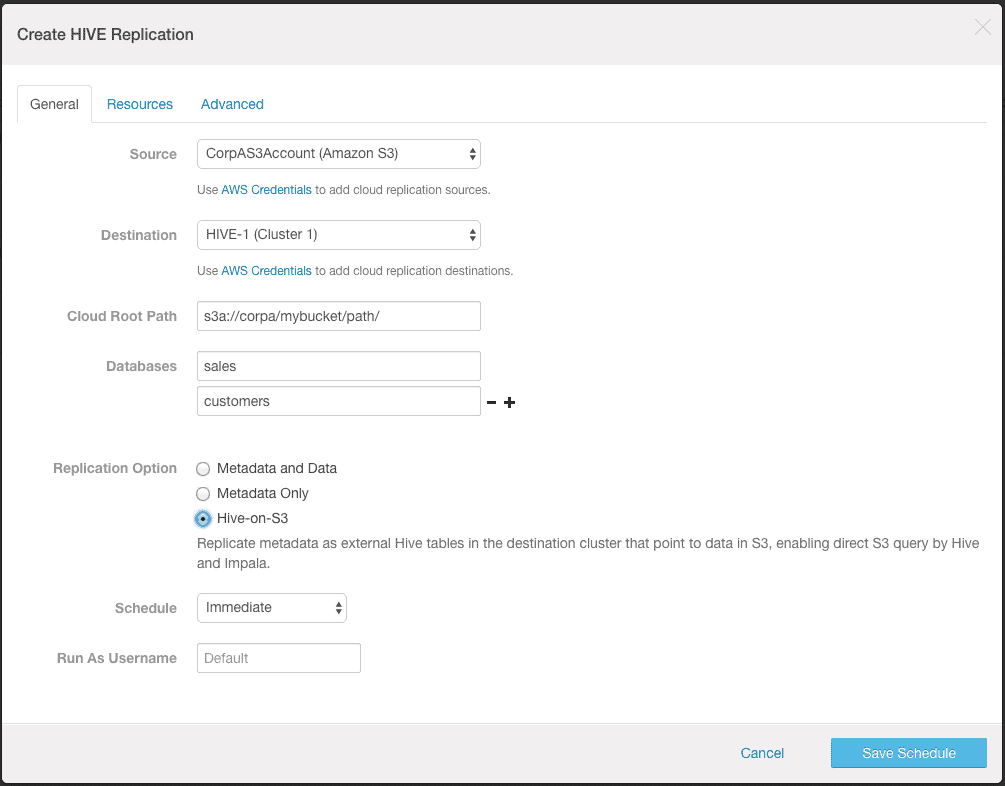Expand the Destination dropdown
This screenshot has height=786, width=1005.
pos(339,235)
